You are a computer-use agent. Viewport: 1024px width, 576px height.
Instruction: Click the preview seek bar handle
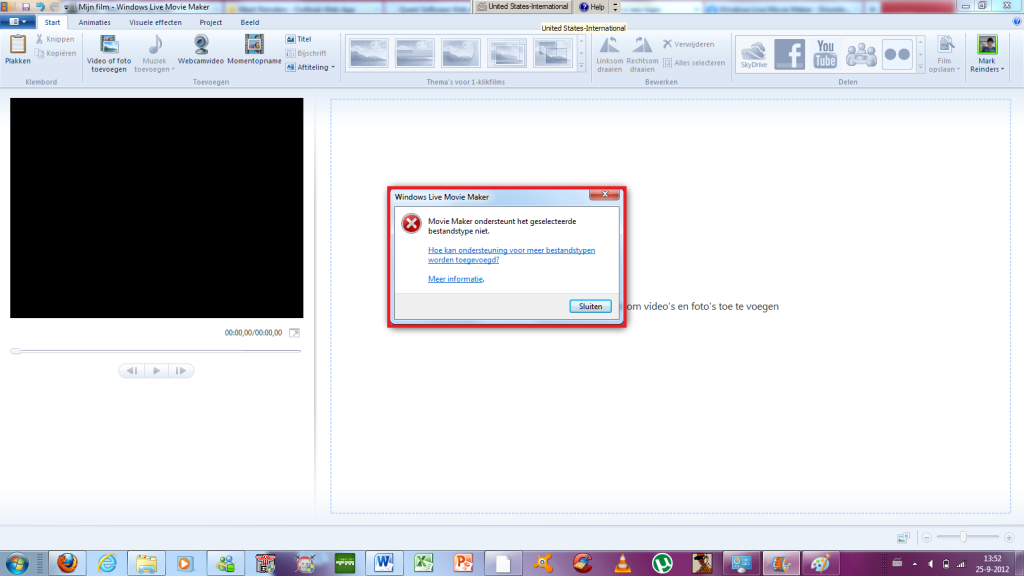[x=16, y=351]
